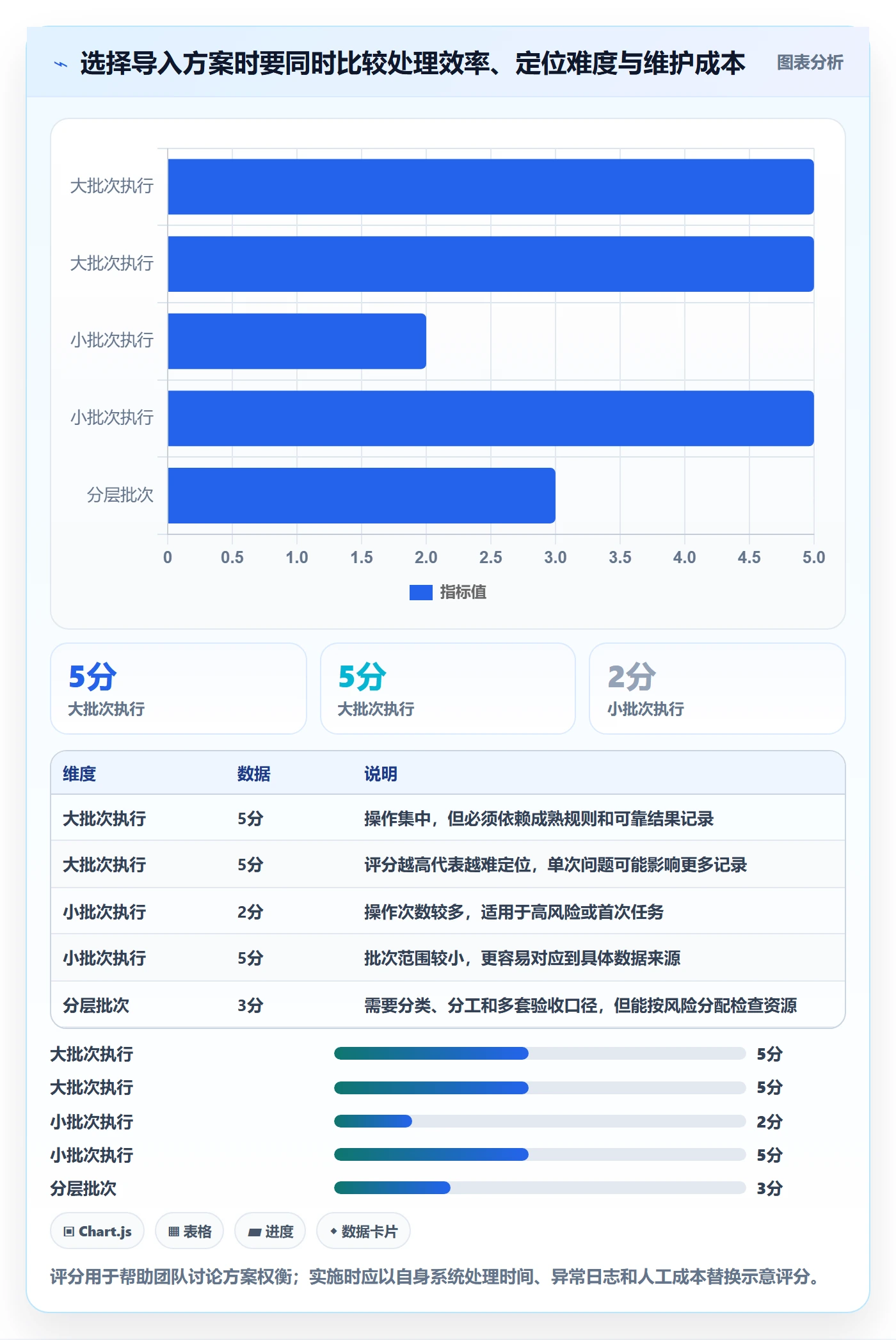The height and width of the screenshot is (1340, 896).
Task: Click the blue legend swatch for 指标值
Action: pos(420,593)
